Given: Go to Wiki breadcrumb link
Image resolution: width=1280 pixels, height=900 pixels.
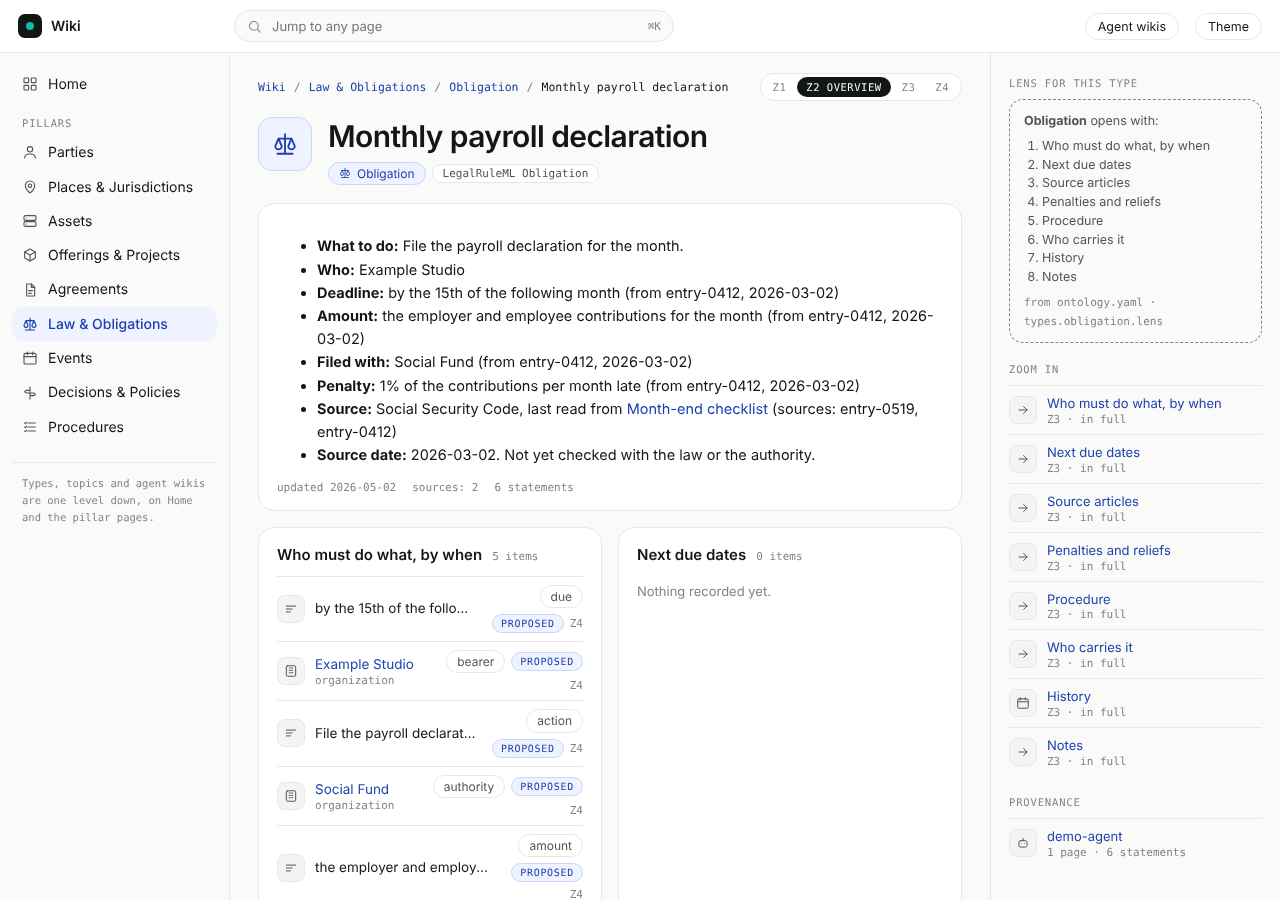Looking at the screenshot, I should tap(271, 87).
